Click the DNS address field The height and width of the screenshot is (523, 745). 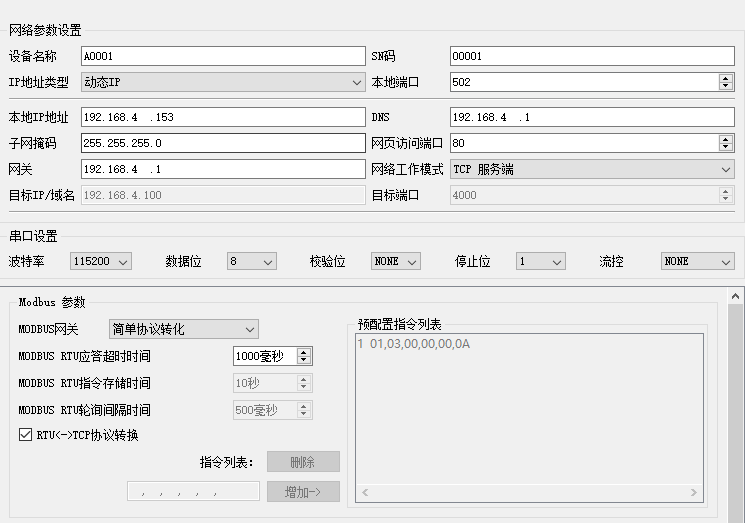pos(592,117)
